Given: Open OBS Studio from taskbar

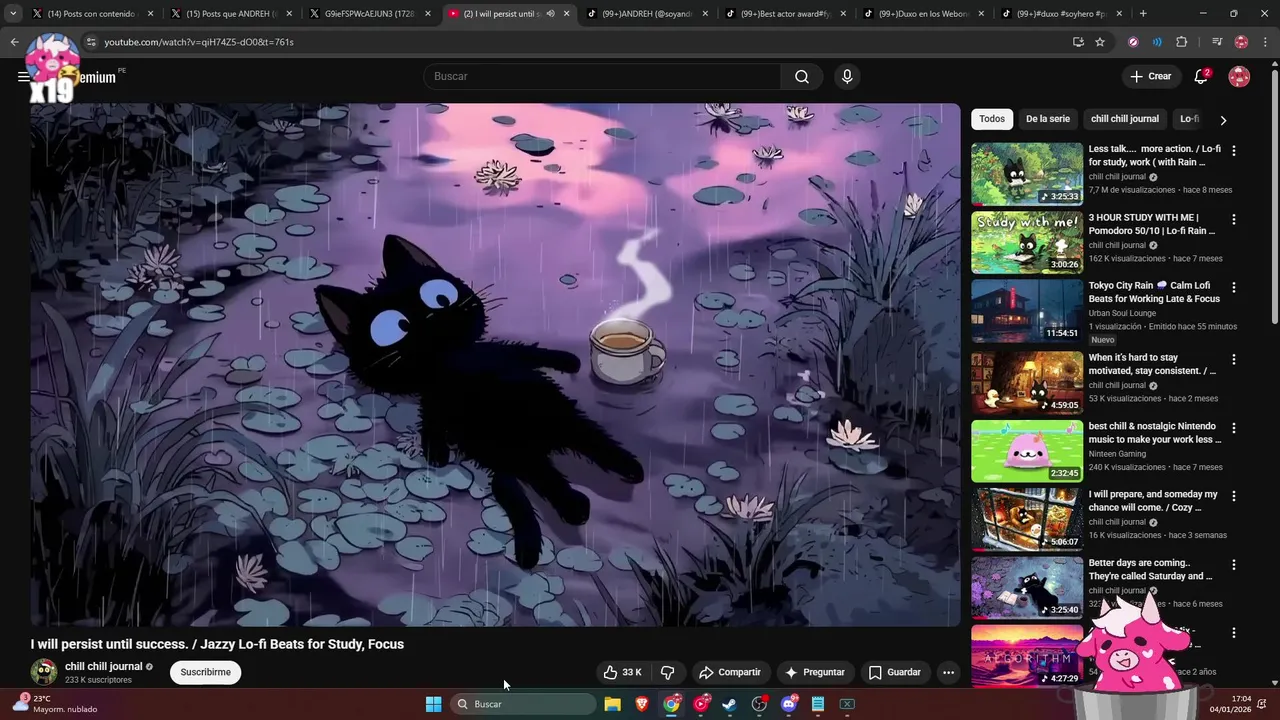Looking at the screenshot, I should tap(759, 704).
